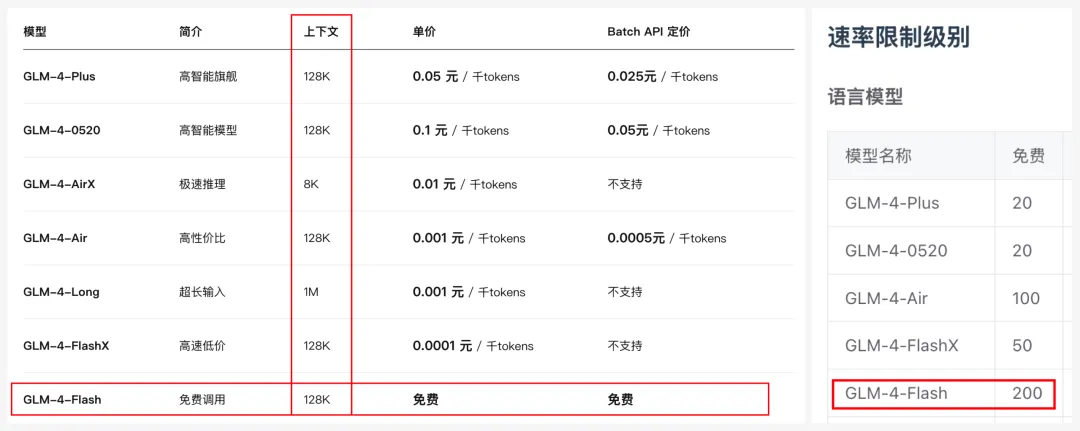
Task: Click the 1M context value for GLM-4-Long
Action: click(x=313, y=292)
